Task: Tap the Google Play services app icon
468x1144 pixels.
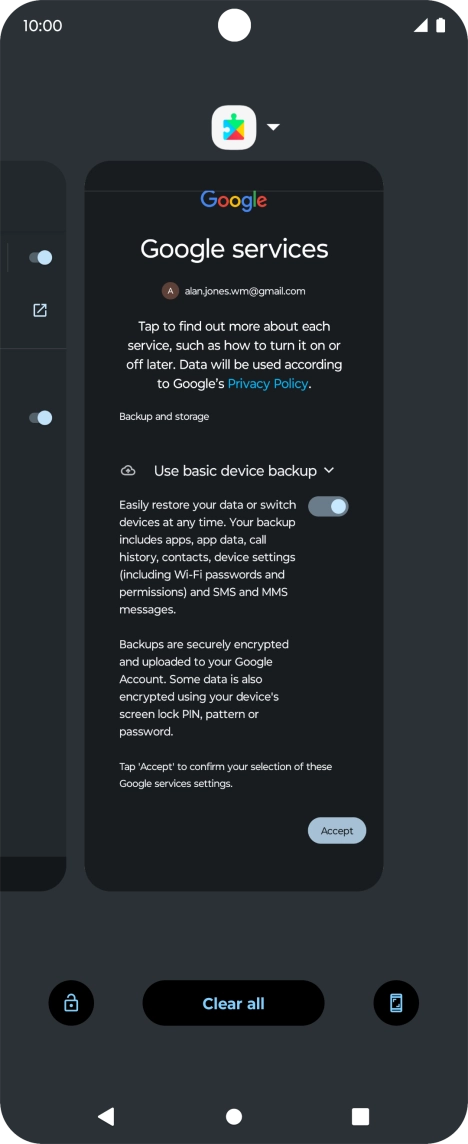Action: (234, 128)
